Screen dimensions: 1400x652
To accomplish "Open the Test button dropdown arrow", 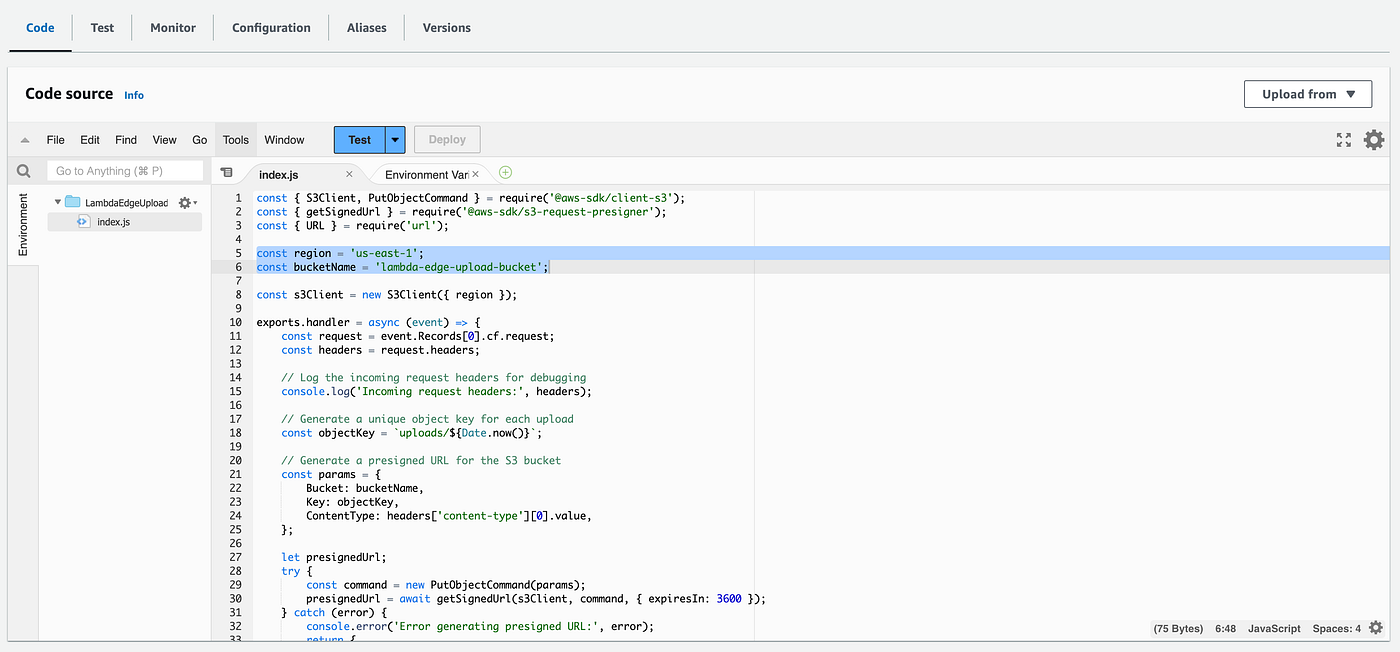I will [396, 140].
